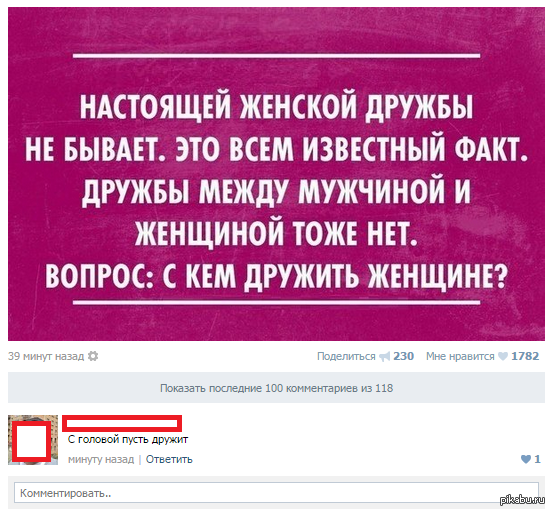Click the comment's минуту назад timestamp
The image size is (550, 511).
click(101, 459)
